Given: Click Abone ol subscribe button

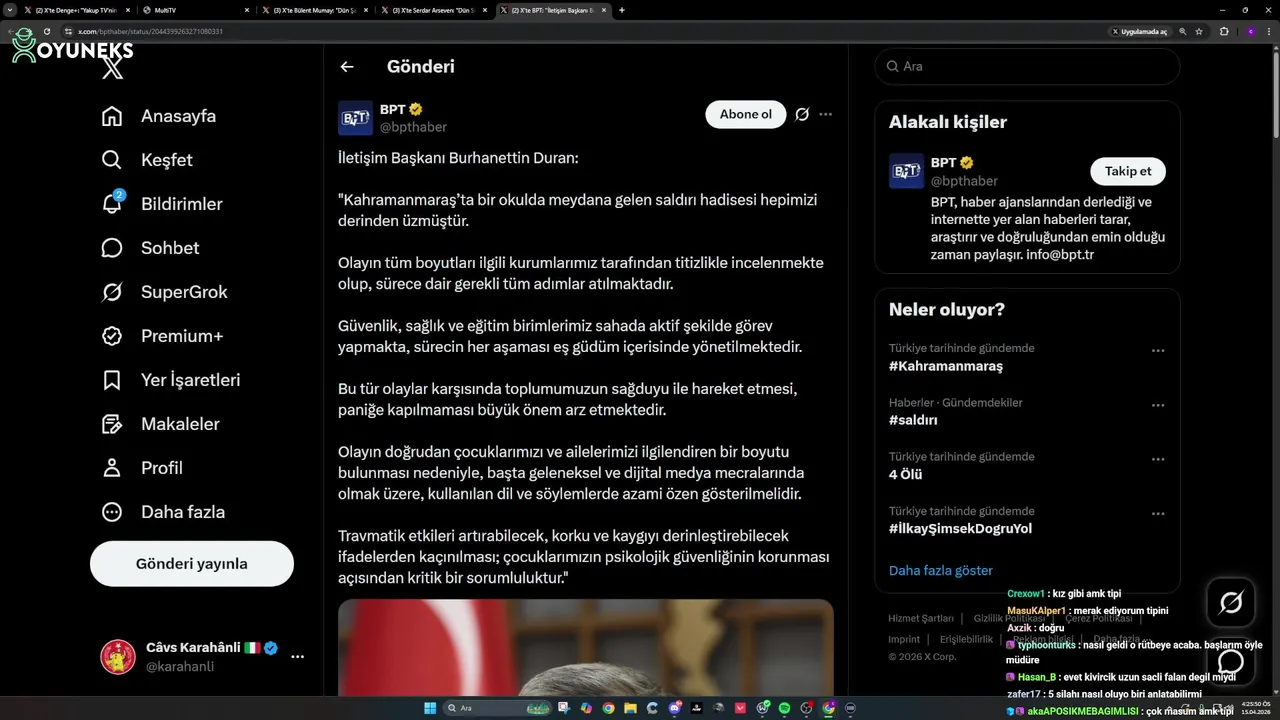Looking at the screenshot, I should pyautogui.click(x=746, y=114).
